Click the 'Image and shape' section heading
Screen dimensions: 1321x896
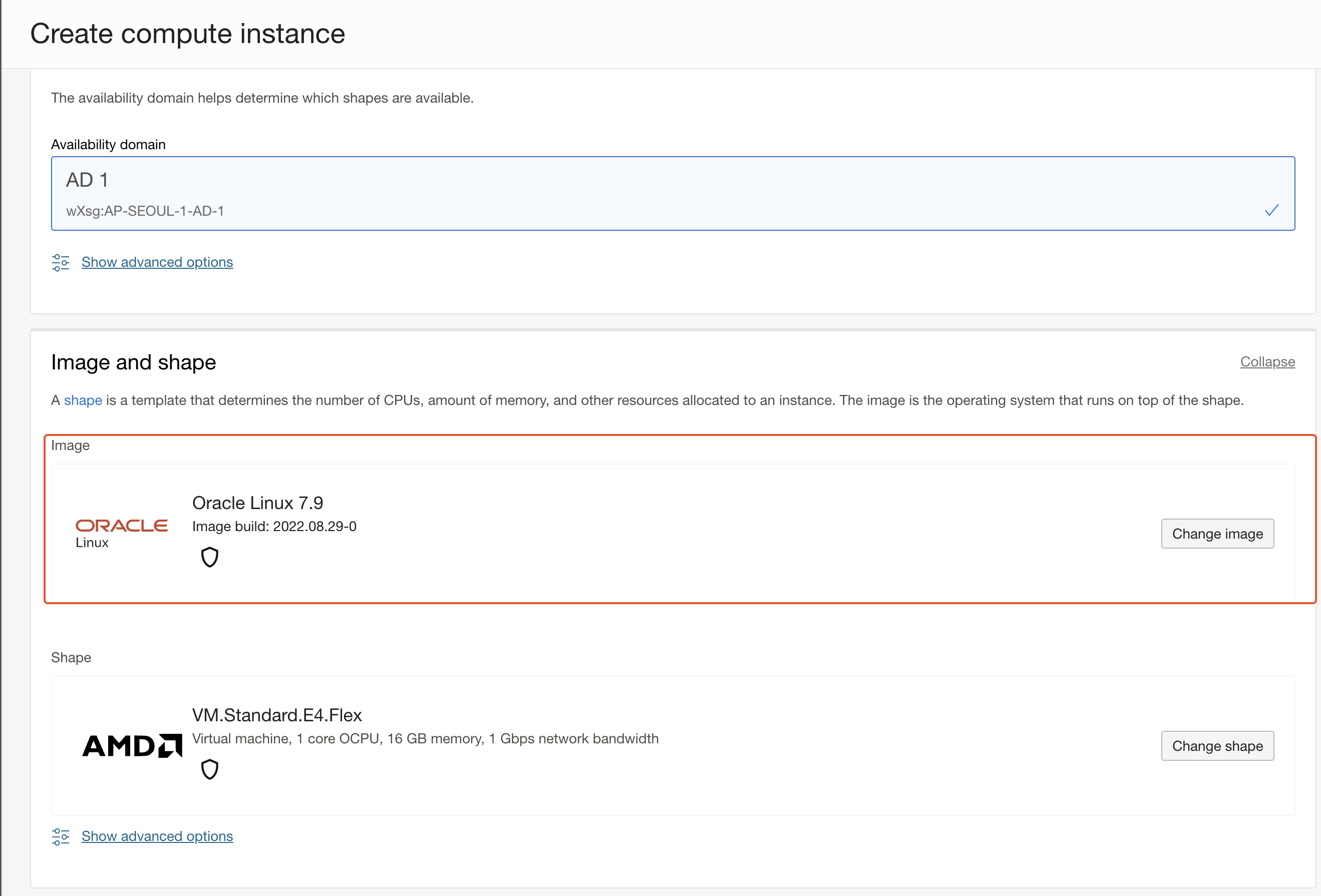click(134, 362)
